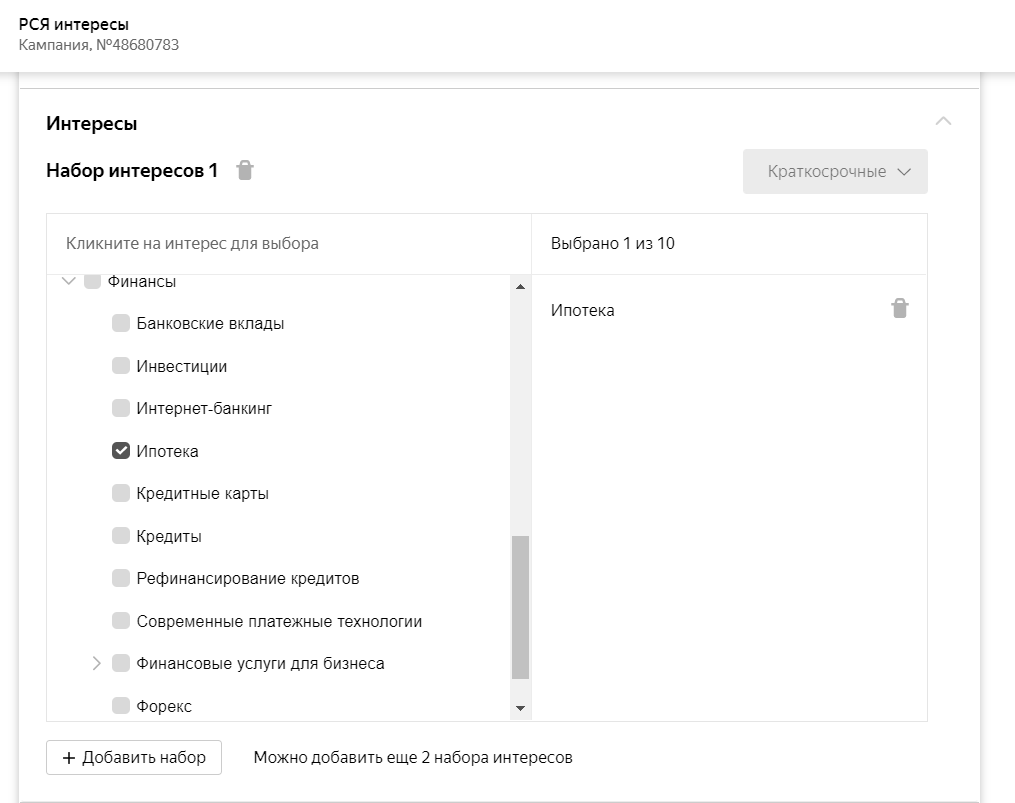Open the Краткосрочные dropdown
Viewport: 1015px width, 803px height.
point(835,172)
